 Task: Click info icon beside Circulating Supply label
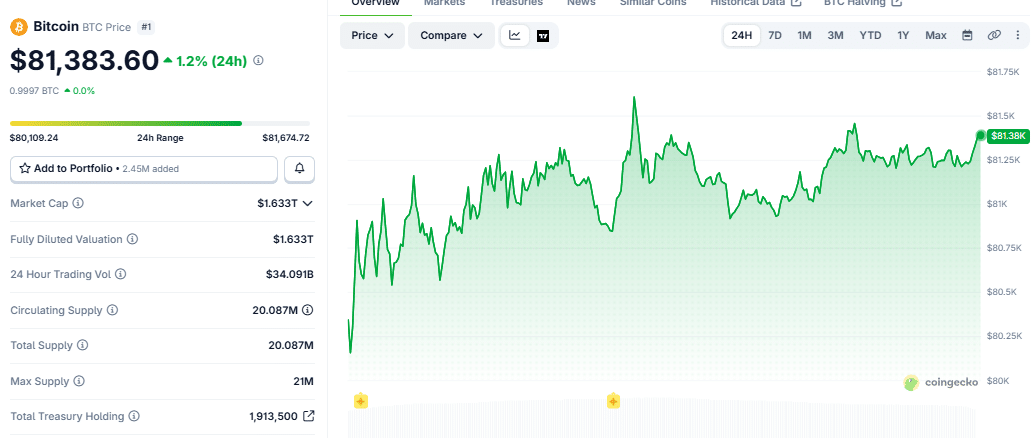tap(113, 310)
